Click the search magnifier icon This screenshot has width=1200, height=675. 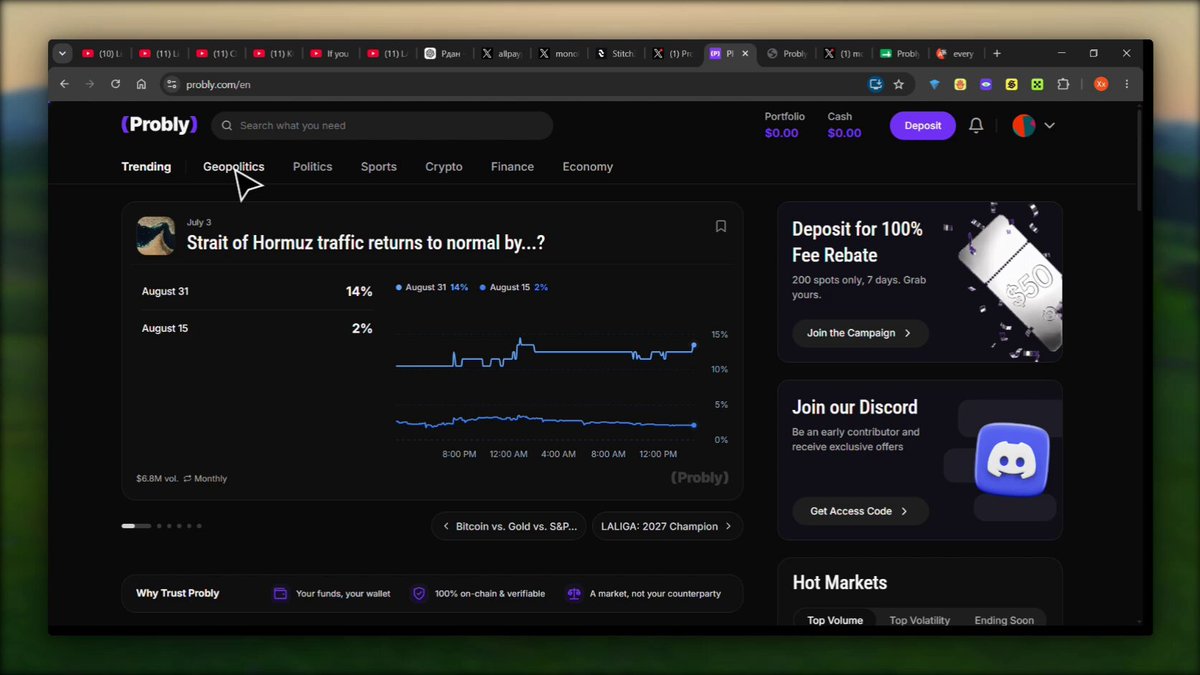pyautogui.click(x=227, y=126)
